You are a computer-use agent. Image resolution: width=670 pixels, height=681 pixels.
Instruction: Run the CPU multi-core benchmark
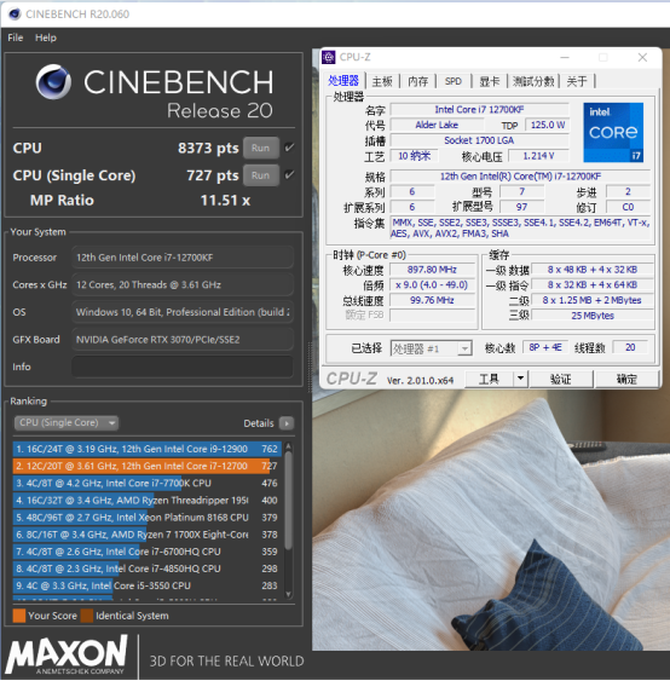point(260,148)
